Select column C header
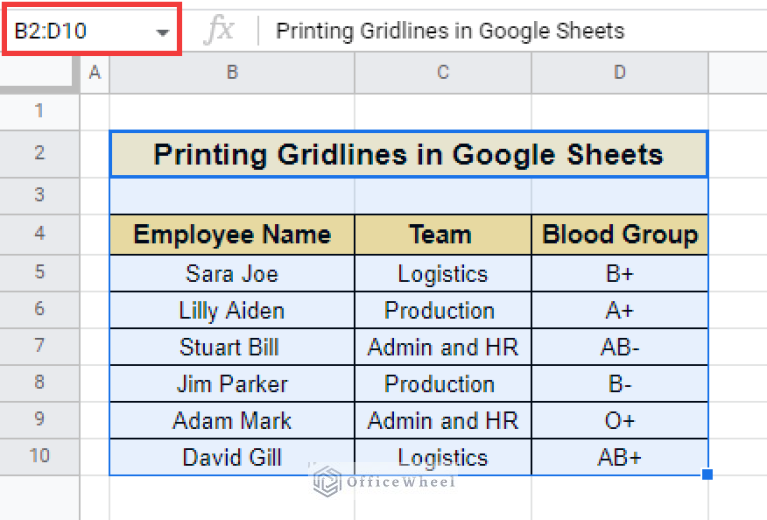This screenshot has height=520, width=767. point(443,73)
